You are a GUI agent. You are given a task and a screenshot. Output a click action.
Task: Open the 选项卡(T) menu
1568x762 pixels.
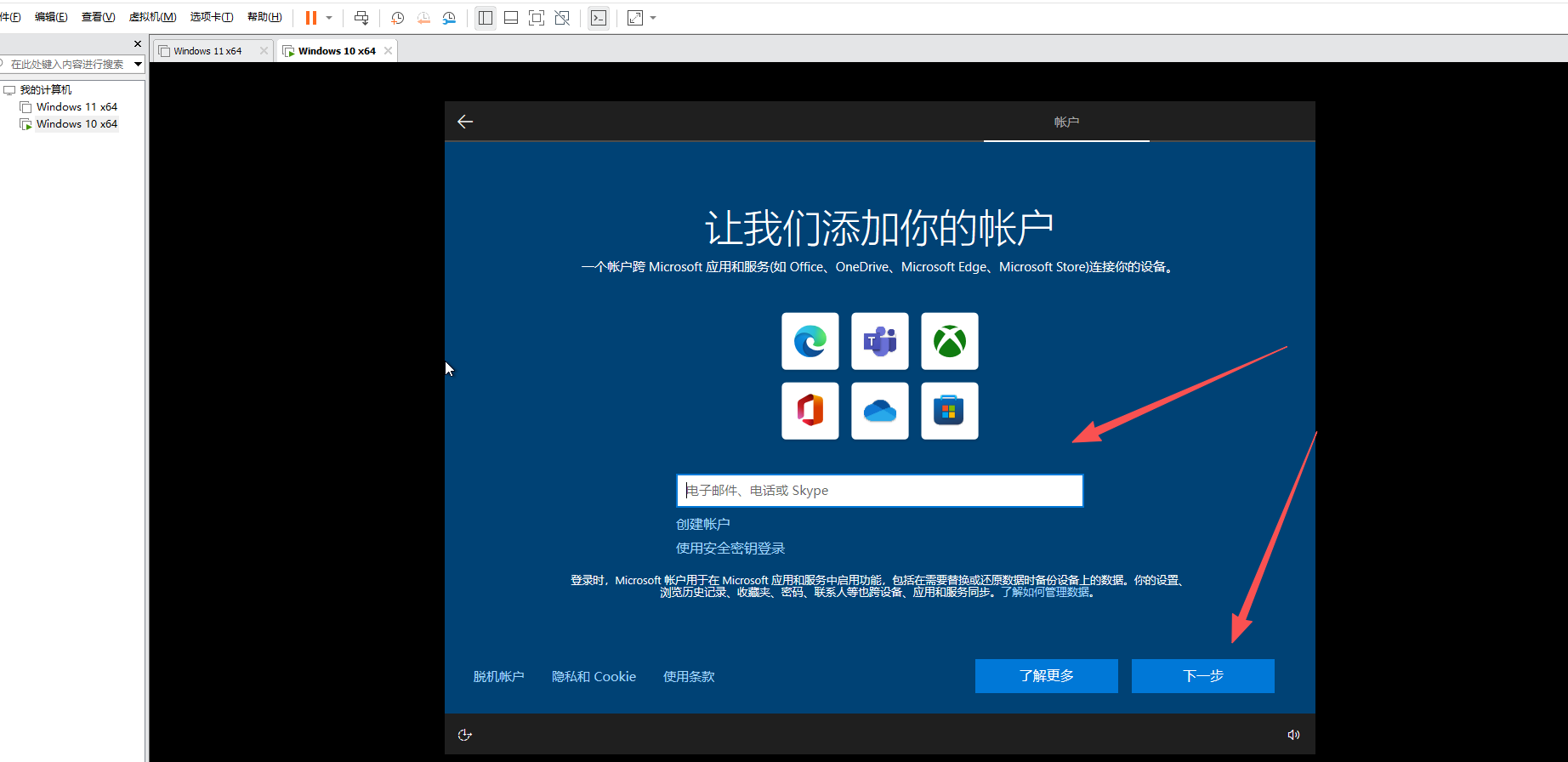(x=212, y=17)
